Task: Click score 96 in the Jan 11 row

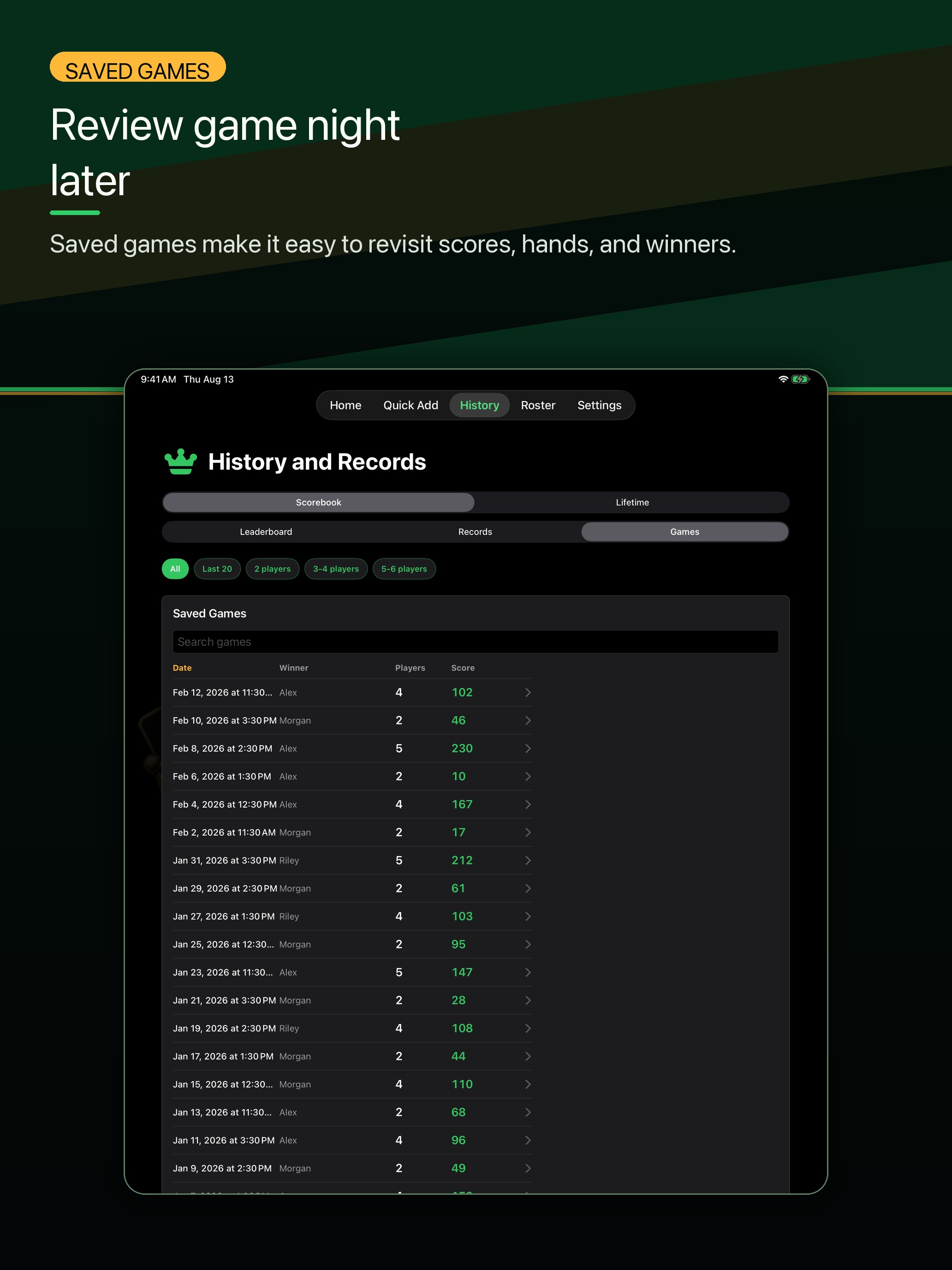Action: [x=458, y=1140]
